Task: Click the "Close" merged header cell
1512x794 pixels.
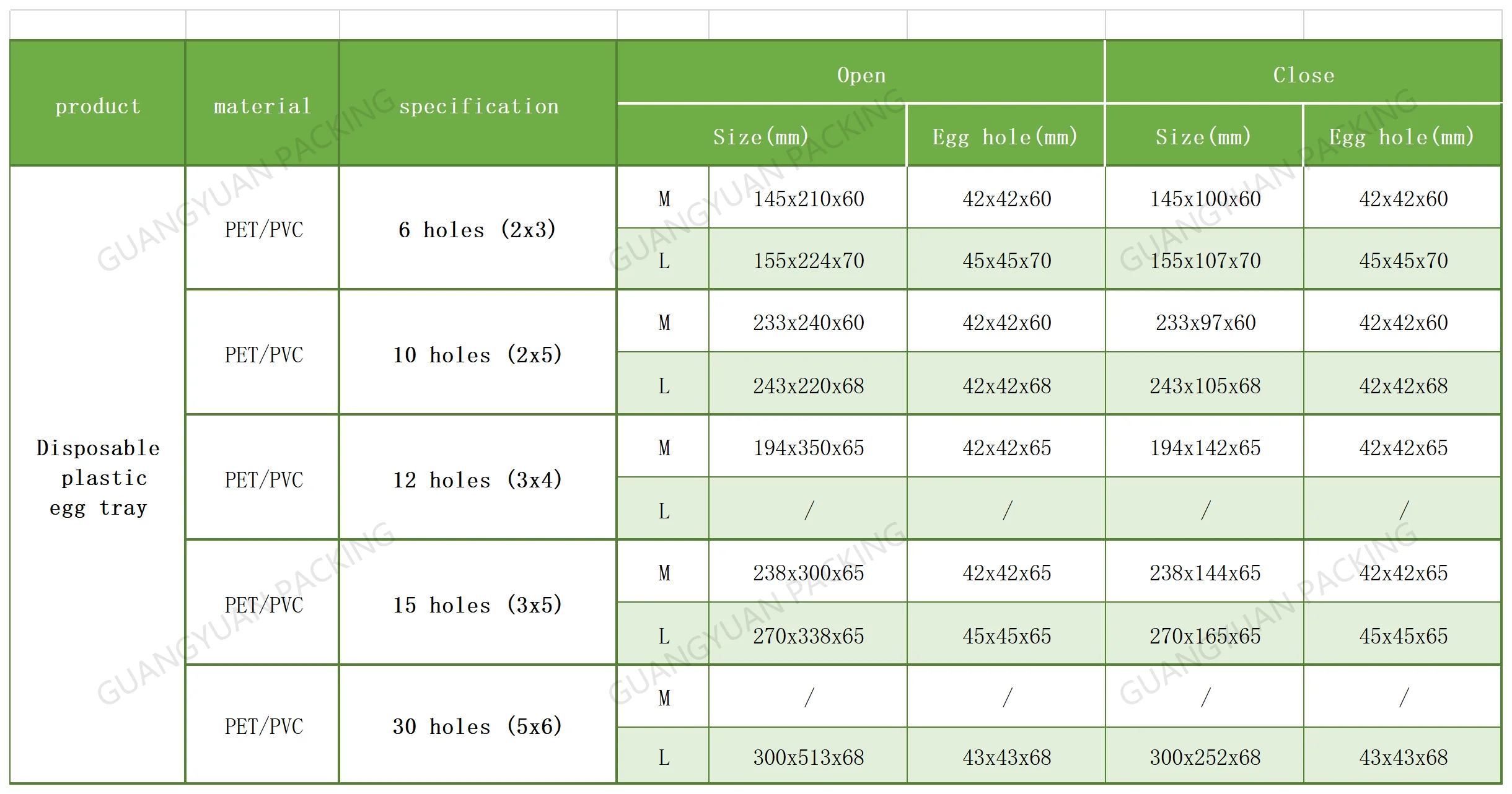Action: 1303,75
